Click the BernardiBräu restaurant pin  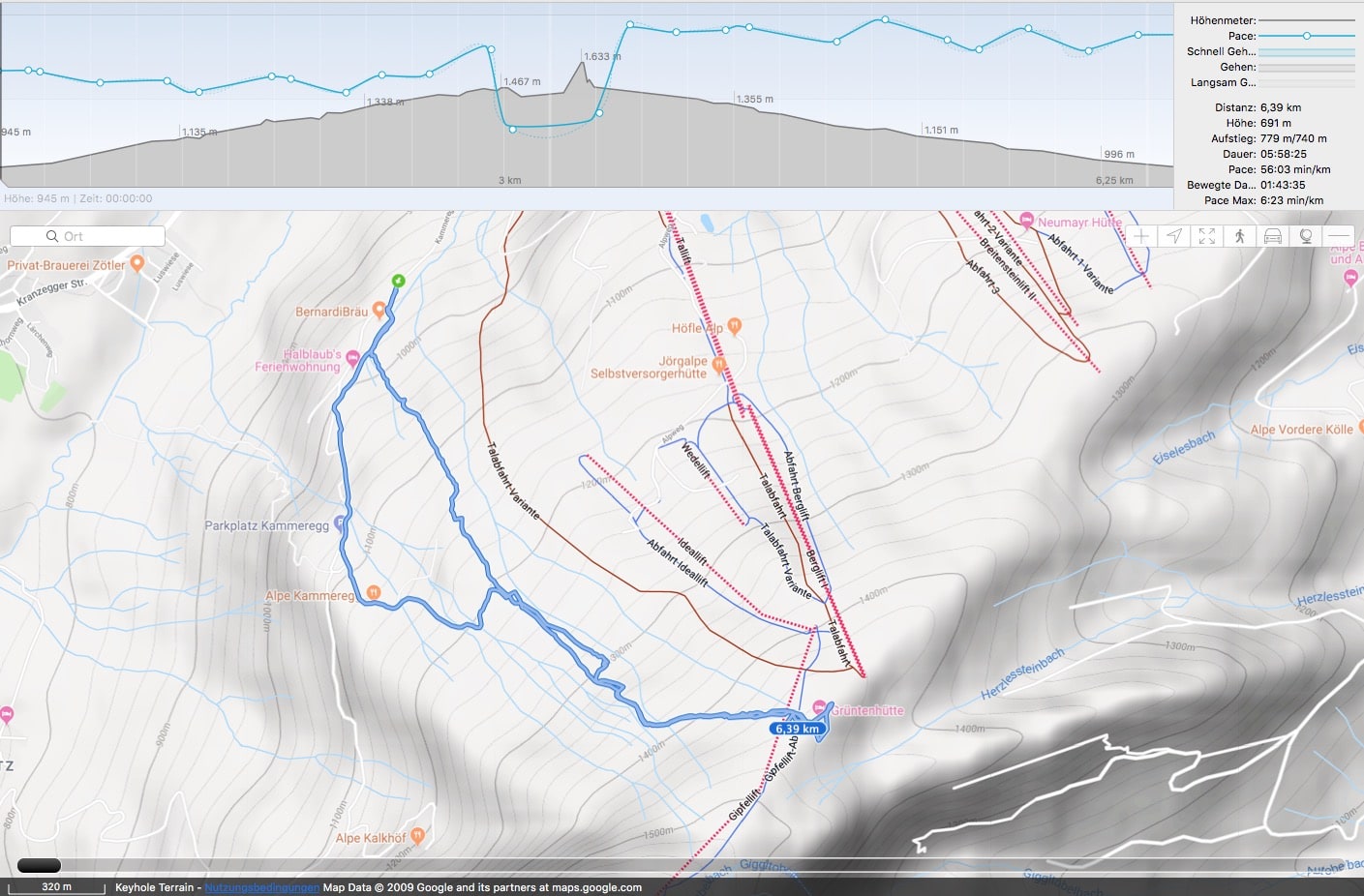pyautogui.click(x=379, y=310)
